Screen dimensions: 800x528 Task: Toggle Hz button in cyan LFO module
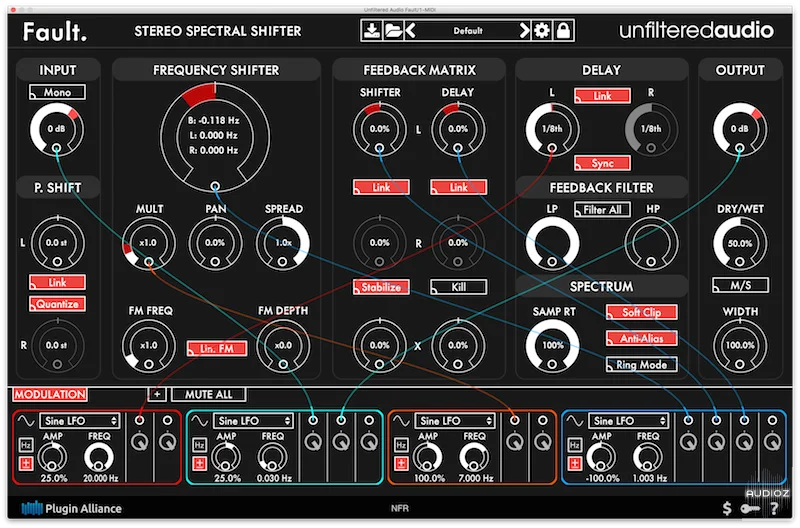[x=199, y=445]
